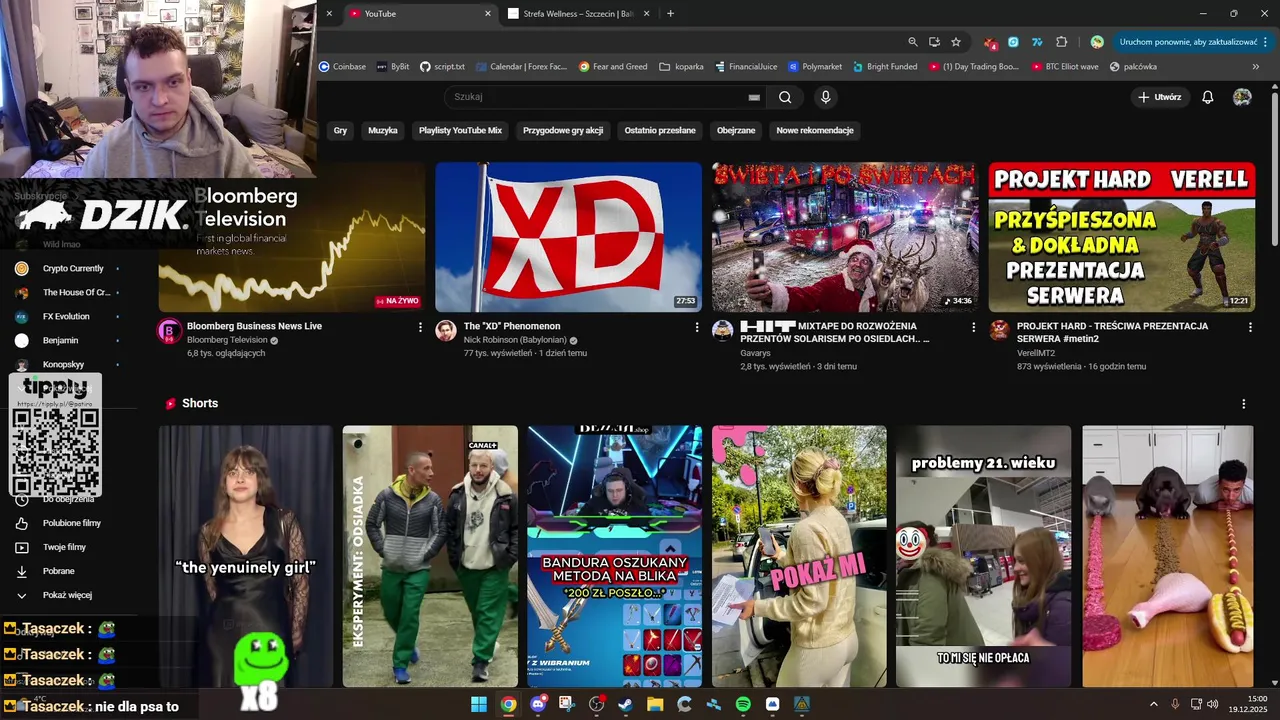Viewport: 1280px width, 720px height.
Task: Play the PROJEKT HARD video thumbnail
Action: [x=1122, y=237]
